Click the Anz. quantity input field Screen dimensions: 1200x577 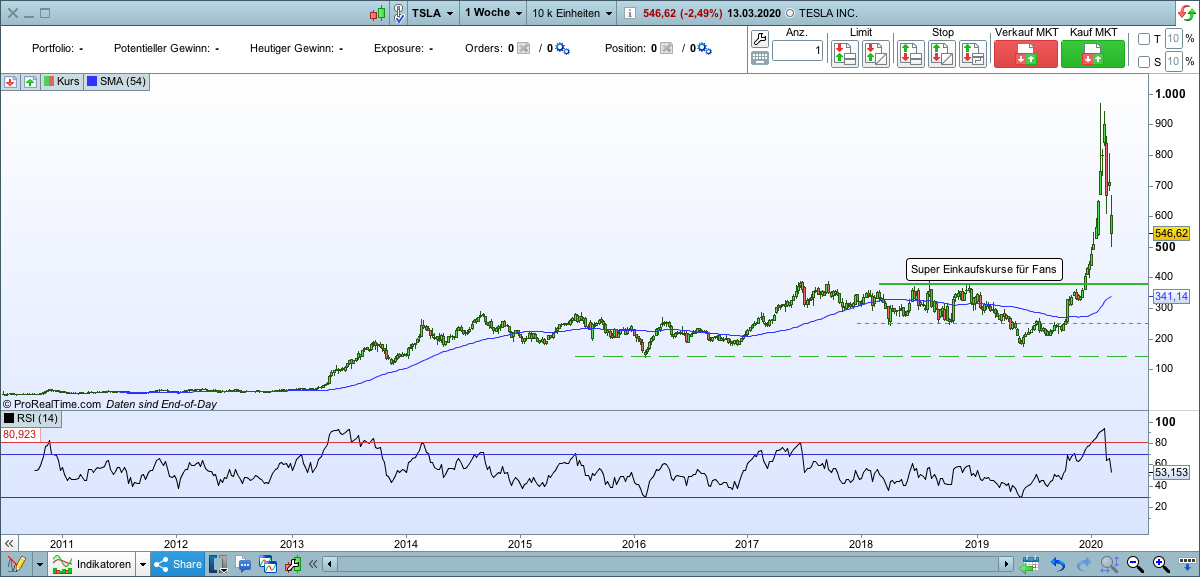[x=797, y=48]
